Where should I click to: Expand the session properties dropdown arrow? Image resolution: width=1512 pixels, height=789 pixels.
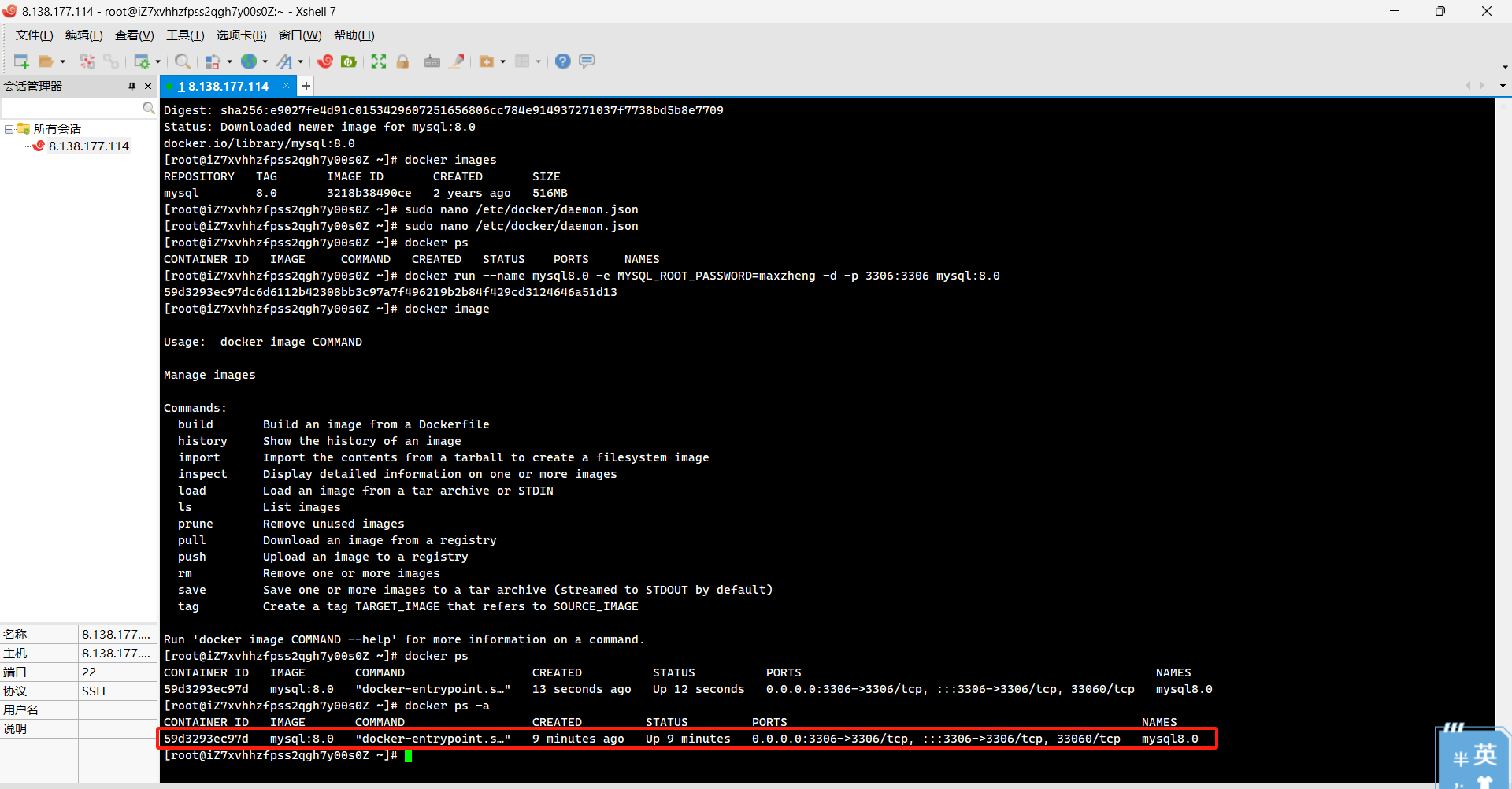pos(158,61)
